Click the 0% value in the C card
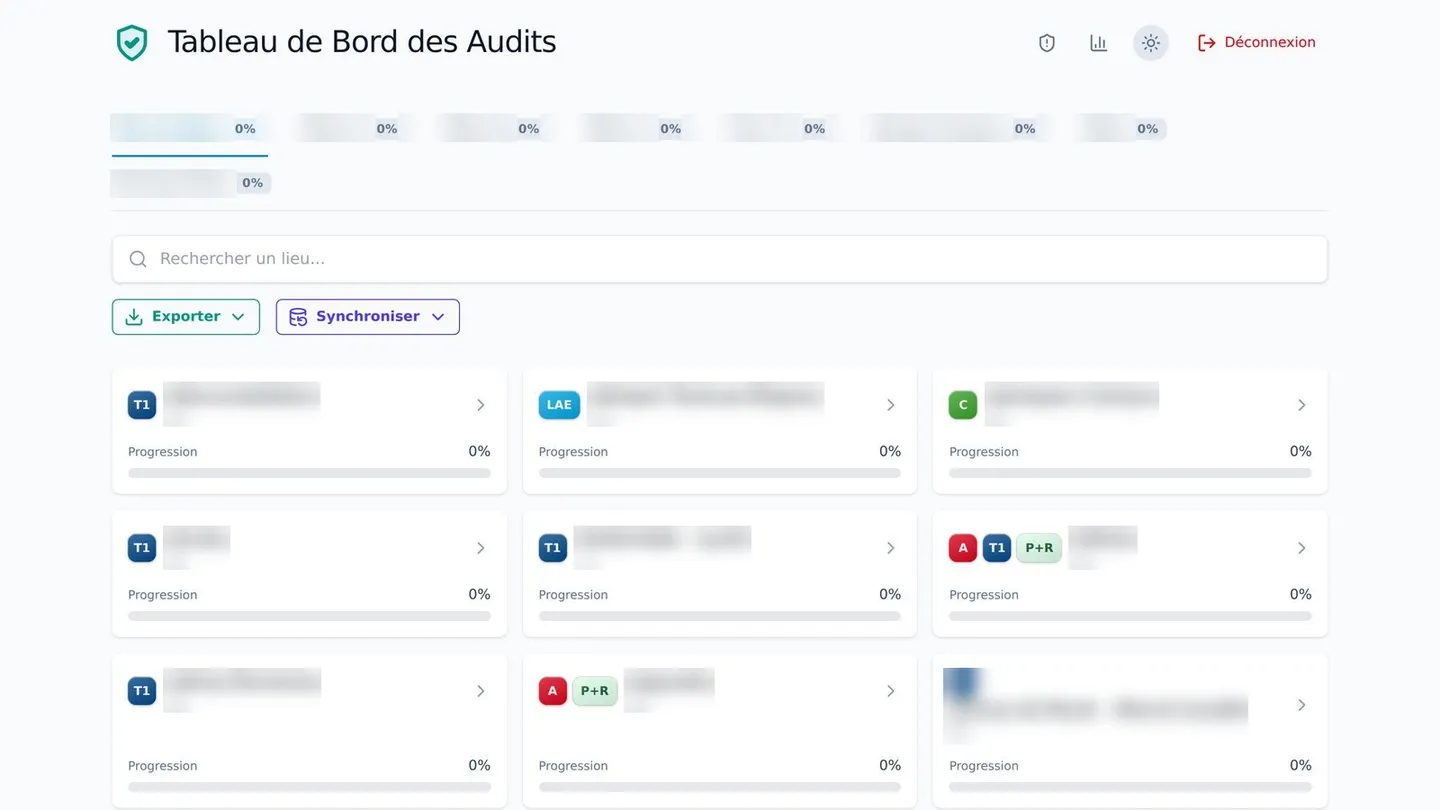The image size is (1440, 810). point(1300,452)
